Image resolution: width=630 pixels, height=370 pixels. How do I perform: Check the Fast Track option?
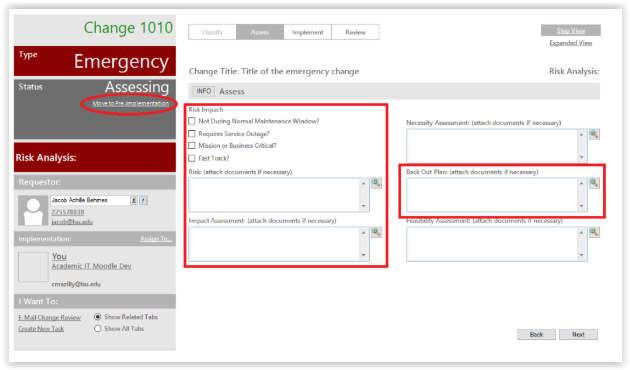[x=192, y=158]
